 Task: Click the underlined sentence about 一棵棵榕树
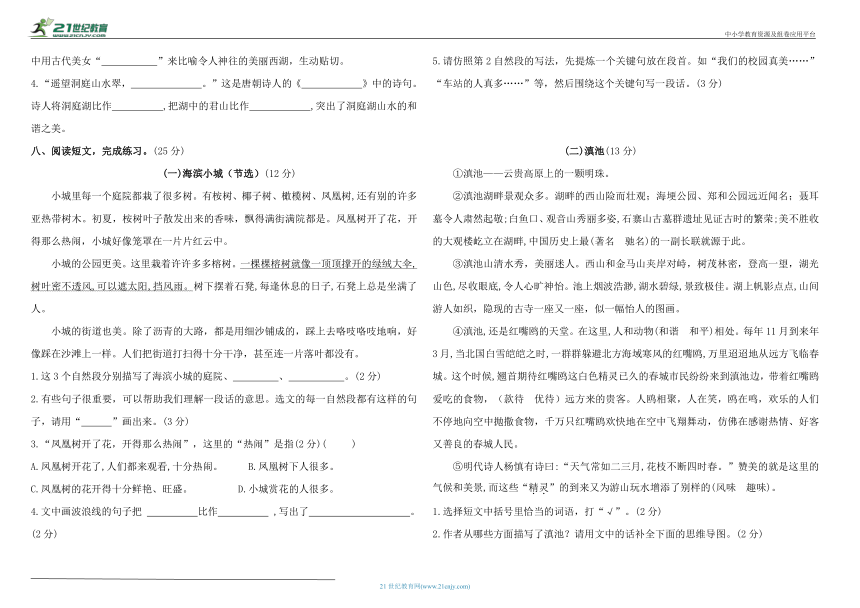click(224, 275)
